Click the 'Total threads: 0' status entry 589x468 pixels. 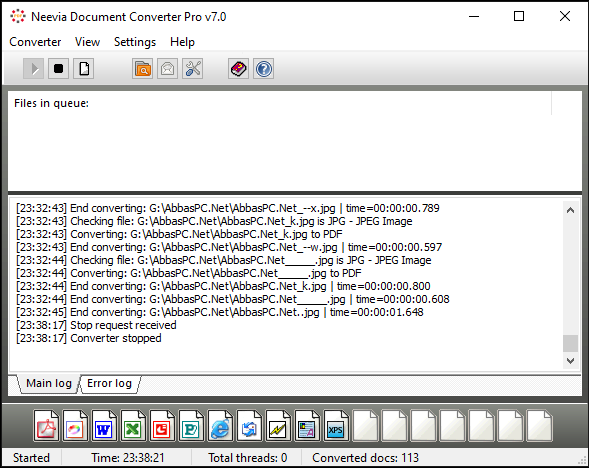point(248,458)
